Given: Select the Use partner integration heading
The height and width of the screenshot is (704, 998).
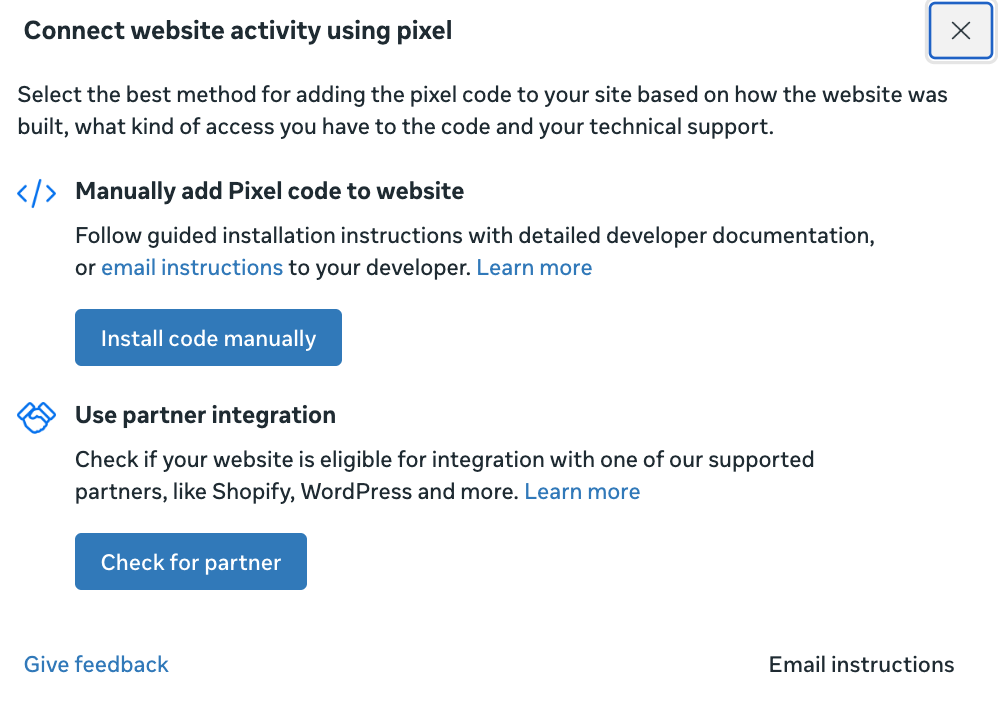Looking at the screenshot, I should (x=205, y=415).
